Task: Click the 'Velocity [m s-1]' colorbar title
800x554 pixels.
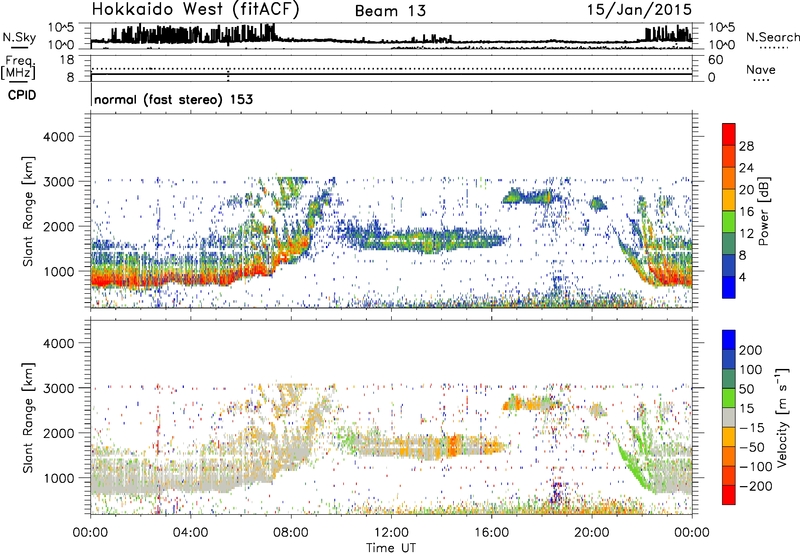Action: 782,417
